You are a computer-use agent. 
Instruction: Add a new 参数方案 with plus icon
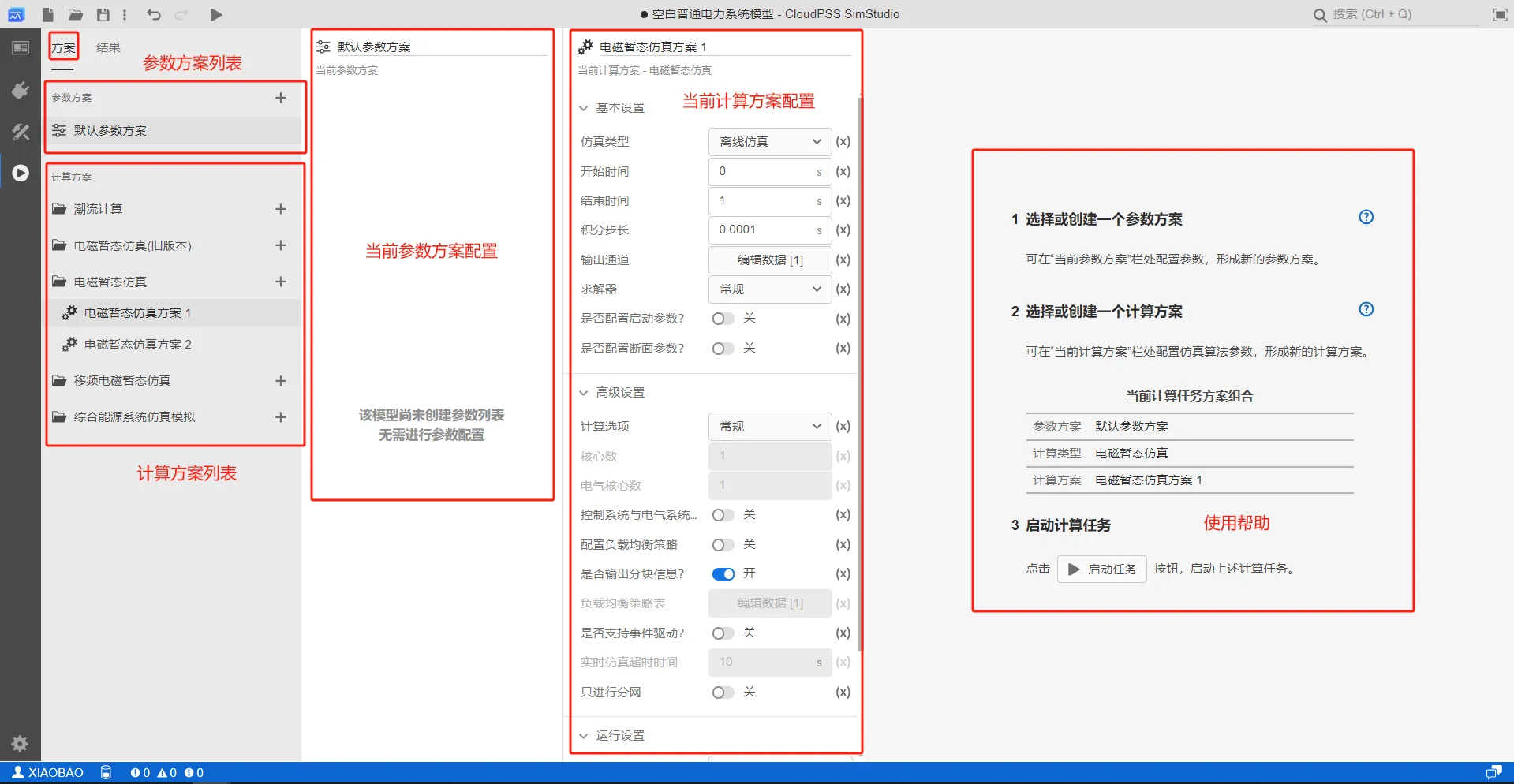click(280, 98)
